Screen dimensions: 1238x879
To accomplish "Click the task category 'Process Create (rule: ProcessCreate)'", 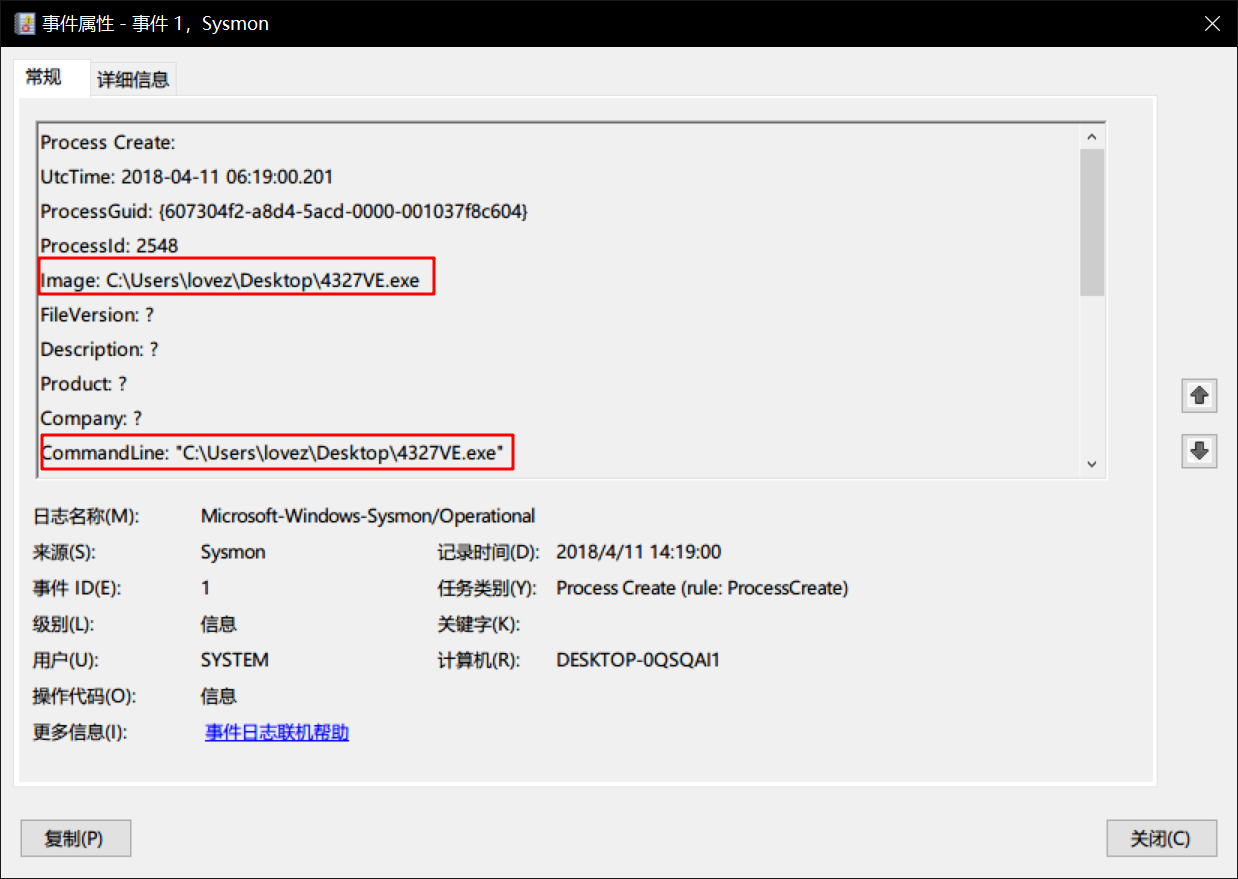I will 702,588.
